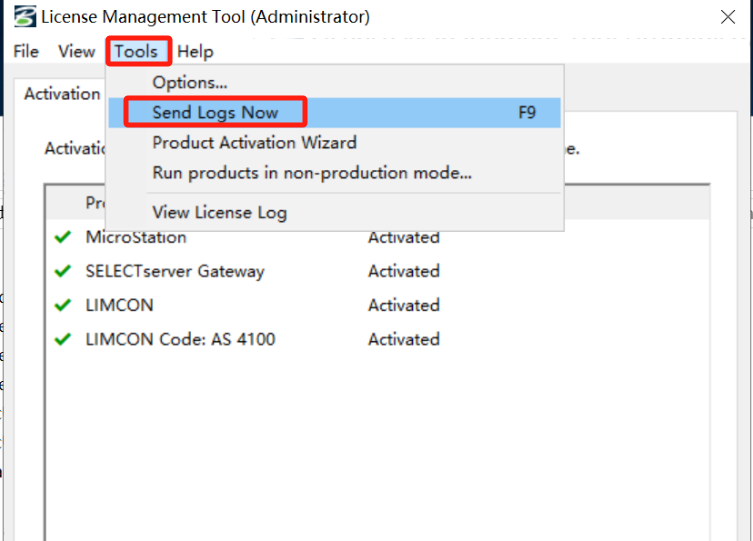Screen dimensions: 753x541
Task: Click the checkmark beside LIMCON Code: AS 4100
Action: tap(63, 339)
